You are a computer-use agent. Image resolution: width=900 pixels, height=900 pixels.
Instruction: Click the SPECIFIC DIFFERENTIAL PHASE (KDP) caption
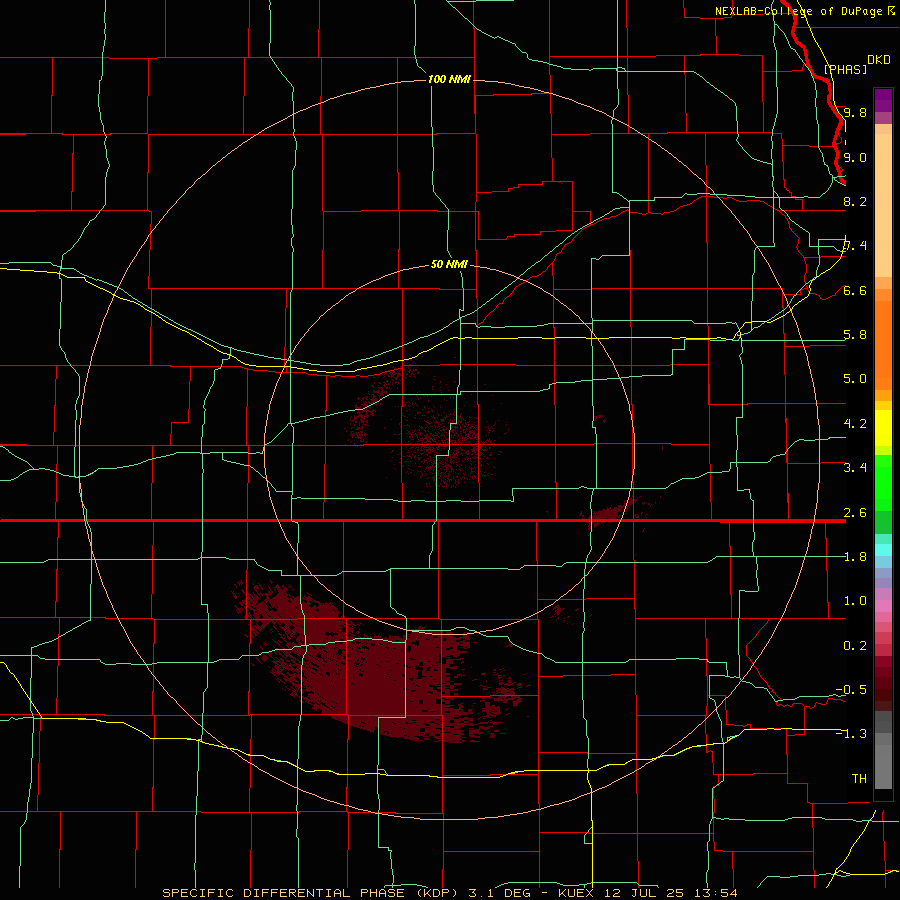310,893
